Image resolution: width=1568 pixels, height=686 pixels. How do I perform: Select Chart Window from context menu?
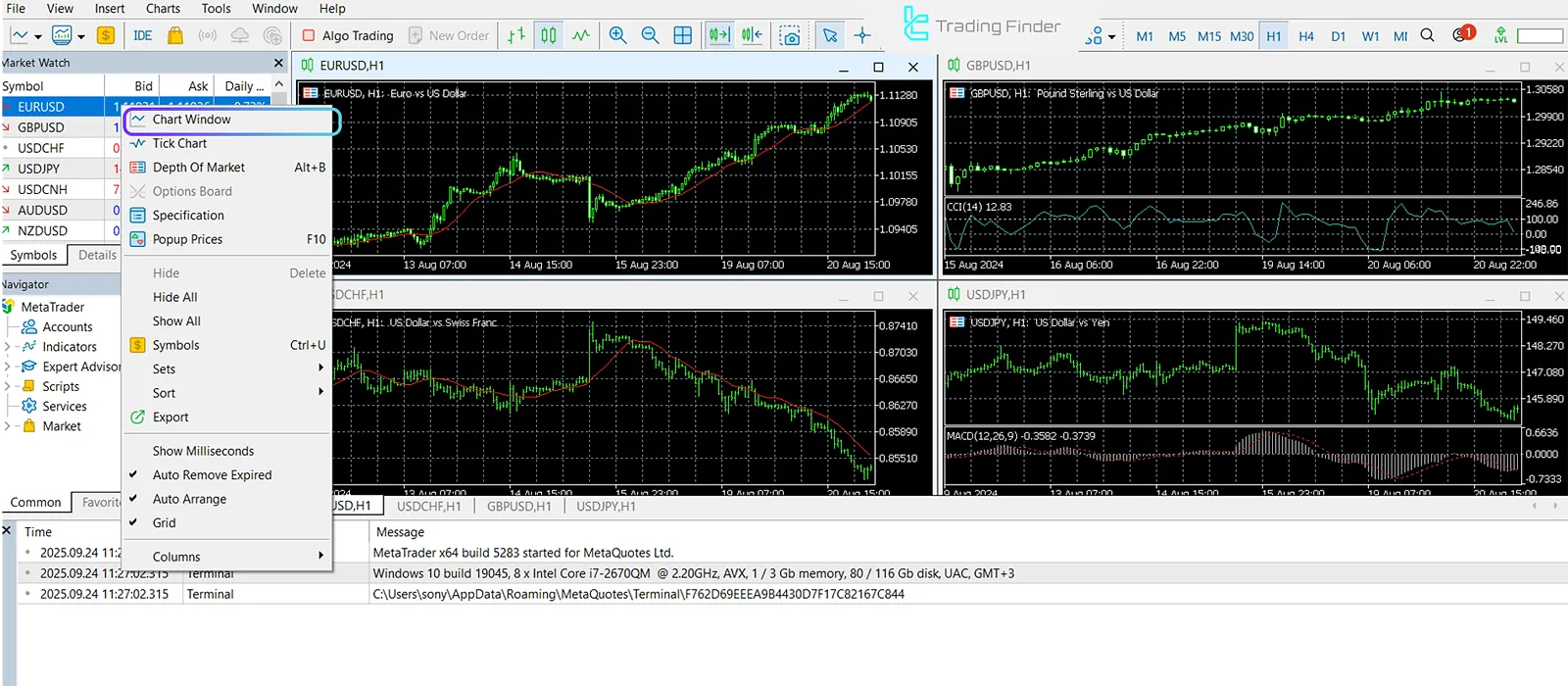192,120
